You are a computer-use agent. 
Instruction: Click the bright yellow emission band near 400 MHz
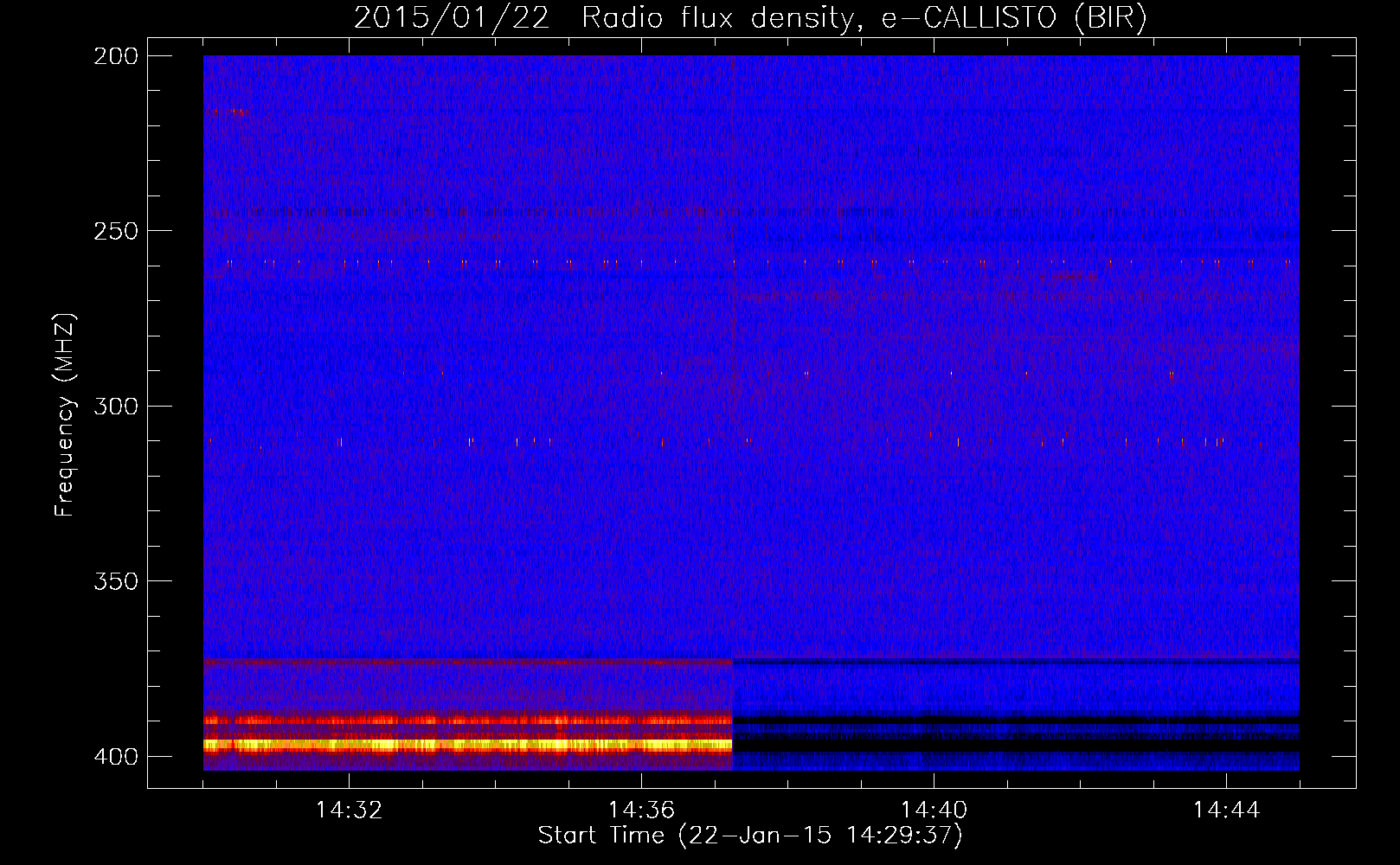468,744
